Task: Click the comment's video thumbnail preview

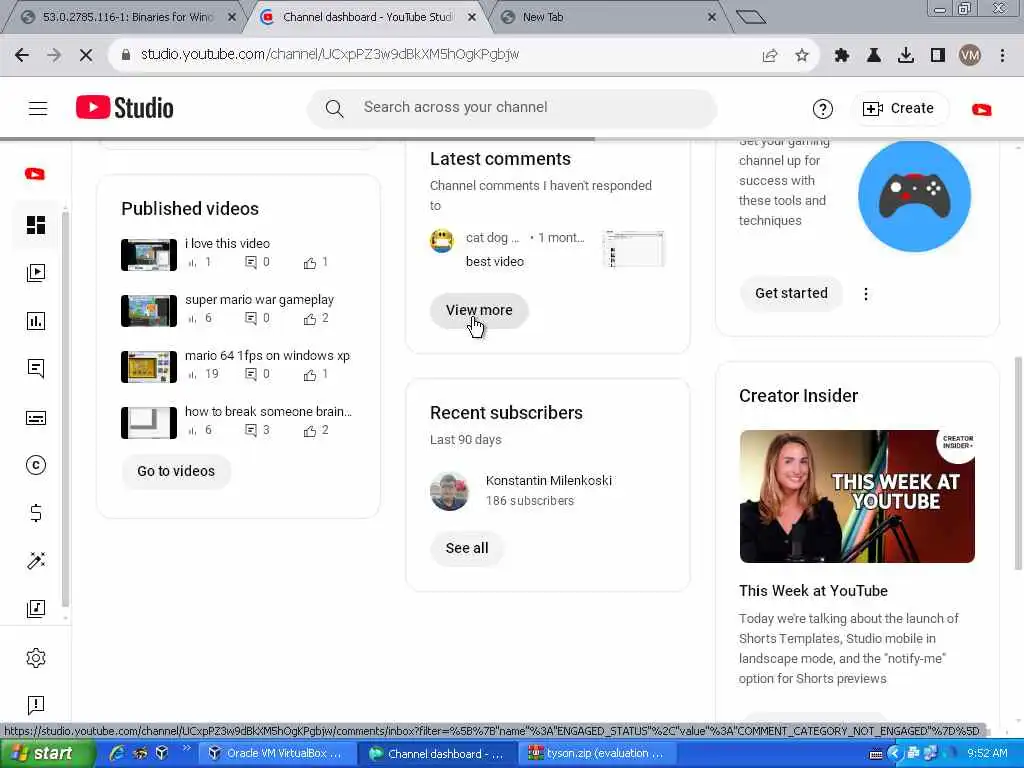Action: pyautogui.click(x=633, y=249)
